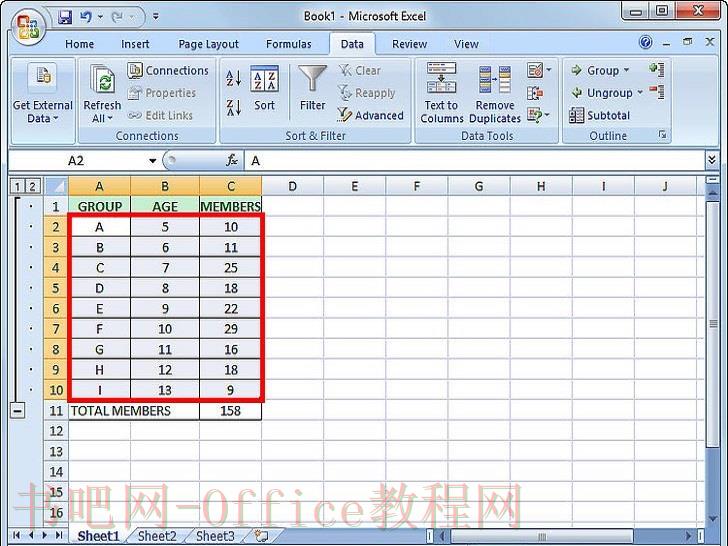728x546 pixels.
Task: Expand Ungroup dropdown arrow
Action: click(x=640, y=92)
